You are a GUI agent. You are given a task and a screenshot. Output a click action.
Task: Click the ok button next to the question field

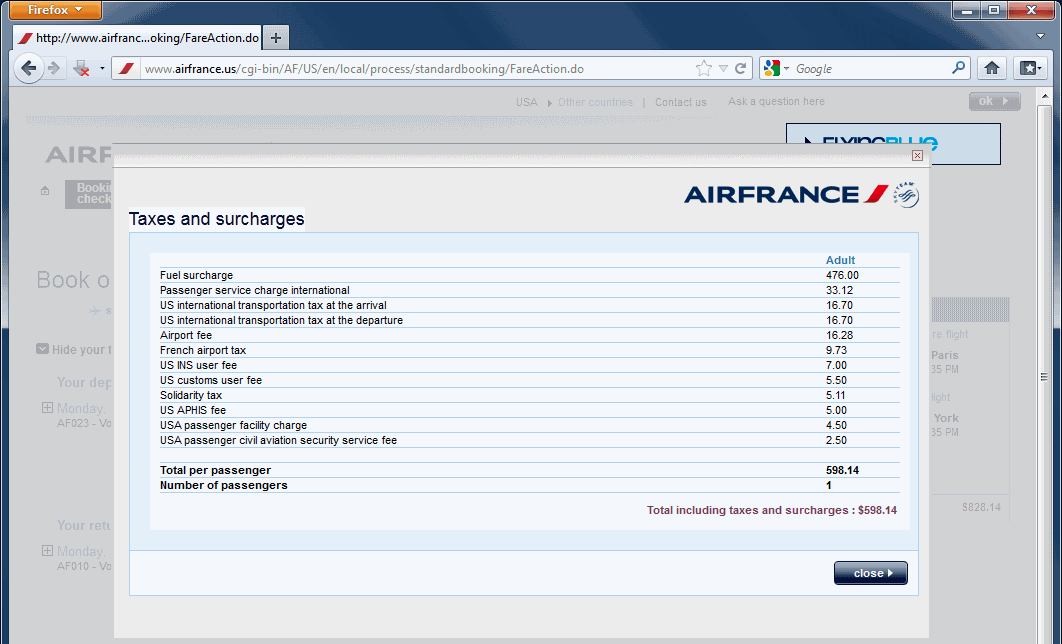pos(994,101)
